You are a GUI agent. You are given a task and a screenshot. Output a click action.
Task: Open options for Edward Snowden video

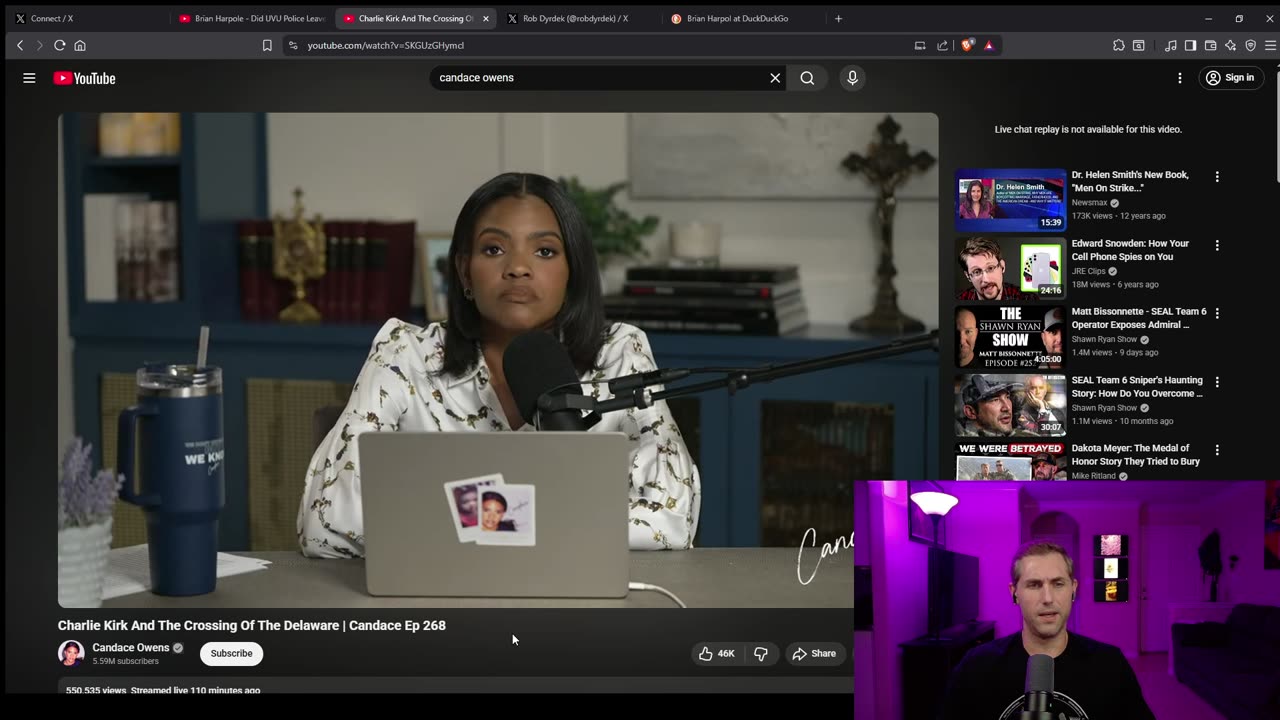[1217, 245]
